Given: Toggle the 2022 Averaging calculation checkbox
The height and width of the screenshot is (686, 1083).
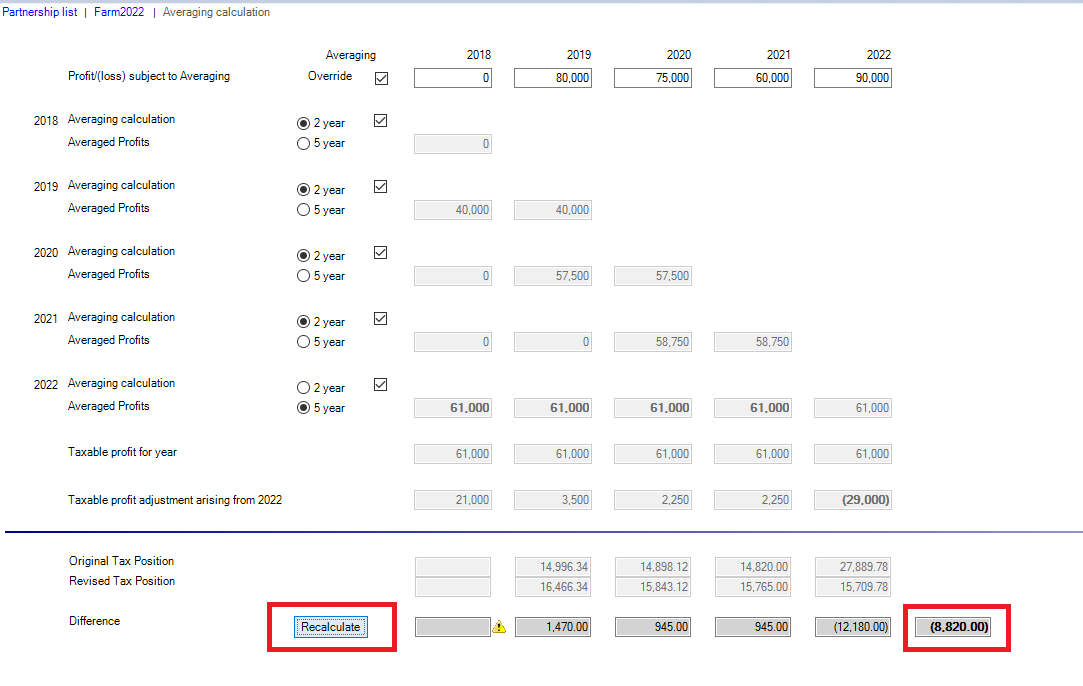Looking at the screenshot, I should [x=381, y=384].
